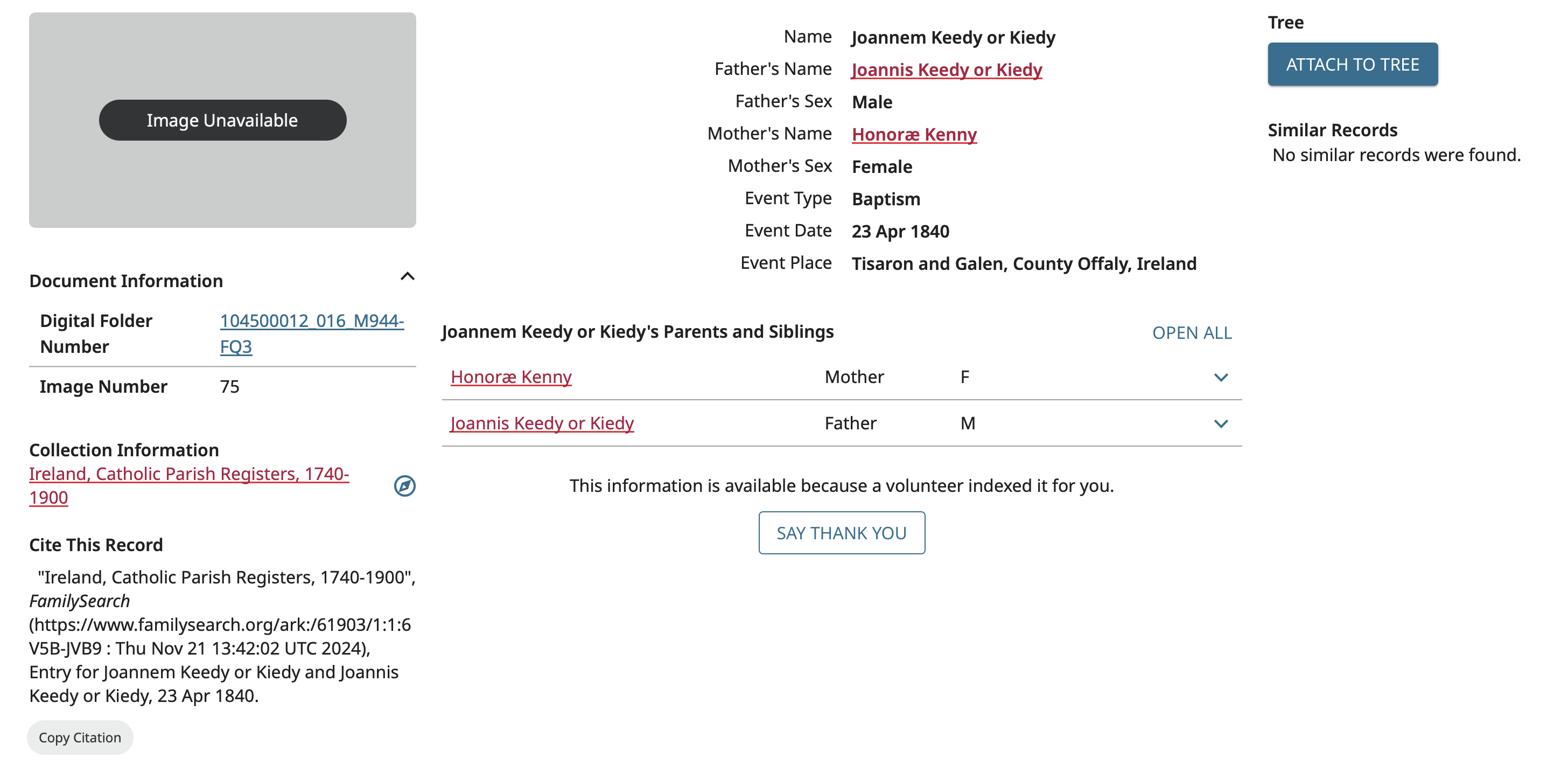Click the Document Information heading
Viewport: 1568px width, 765px height.
126,281
